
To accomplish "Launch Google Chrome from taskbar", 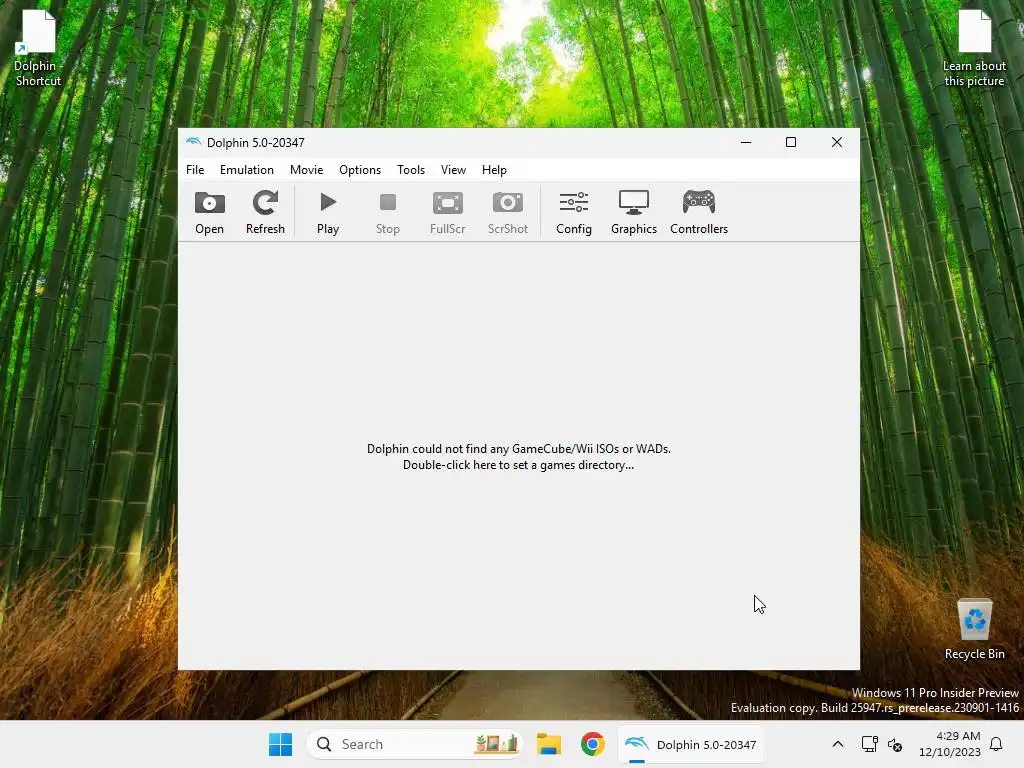I will tap(592, 744).
